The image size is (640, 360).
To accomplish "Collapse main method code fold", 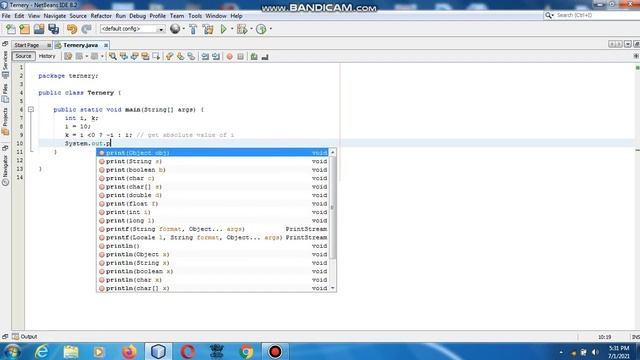I will pyautogui.click(x=31, y=109).
